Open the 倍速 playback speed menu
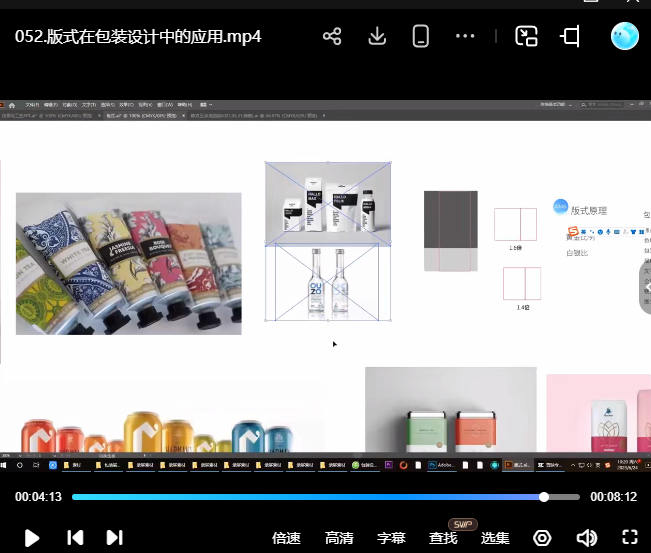This screenshot has height=553, width=651. point(286,538)
